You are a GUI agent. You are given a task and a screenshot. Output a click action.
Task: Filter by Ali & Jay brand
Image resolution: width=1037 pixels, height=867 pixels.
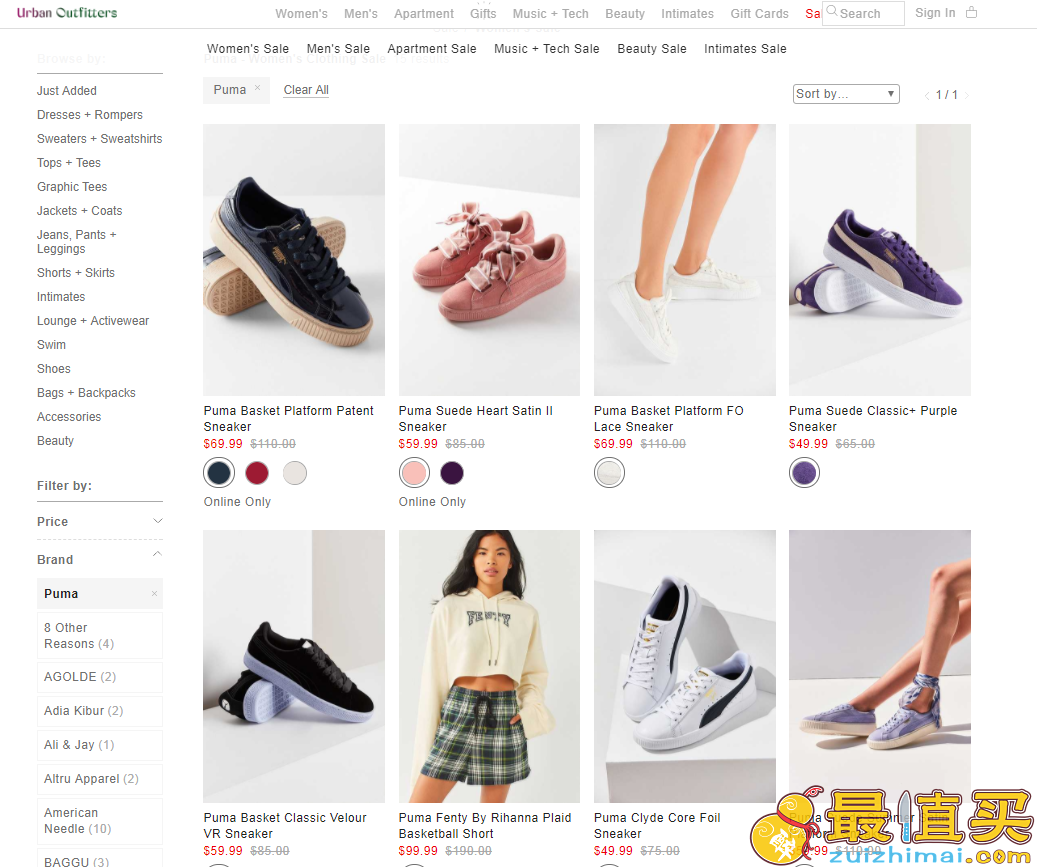click(x=100, y=745)
